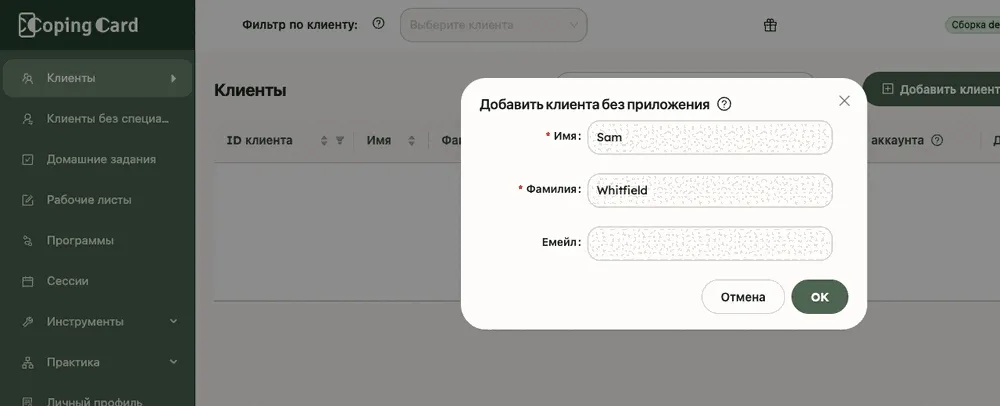This screenshot has width=1000, height=406.
Task: Click the Практика hierarchy icon
Action: click(27, 363)
